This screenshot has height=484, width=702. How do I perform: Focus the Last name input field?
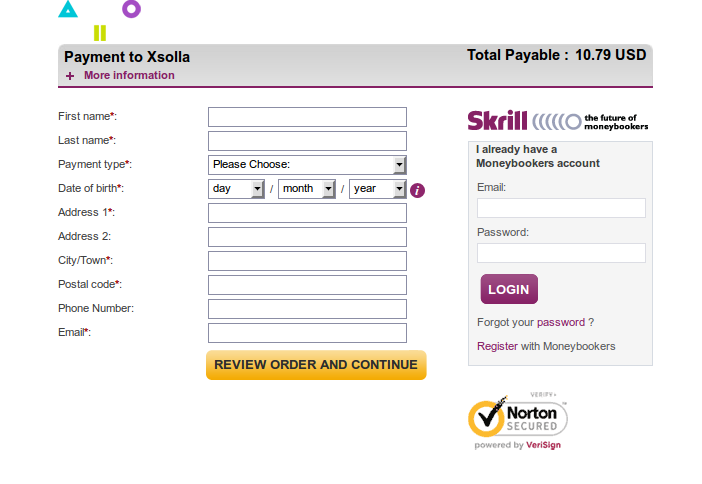click(x=307, y=141)
